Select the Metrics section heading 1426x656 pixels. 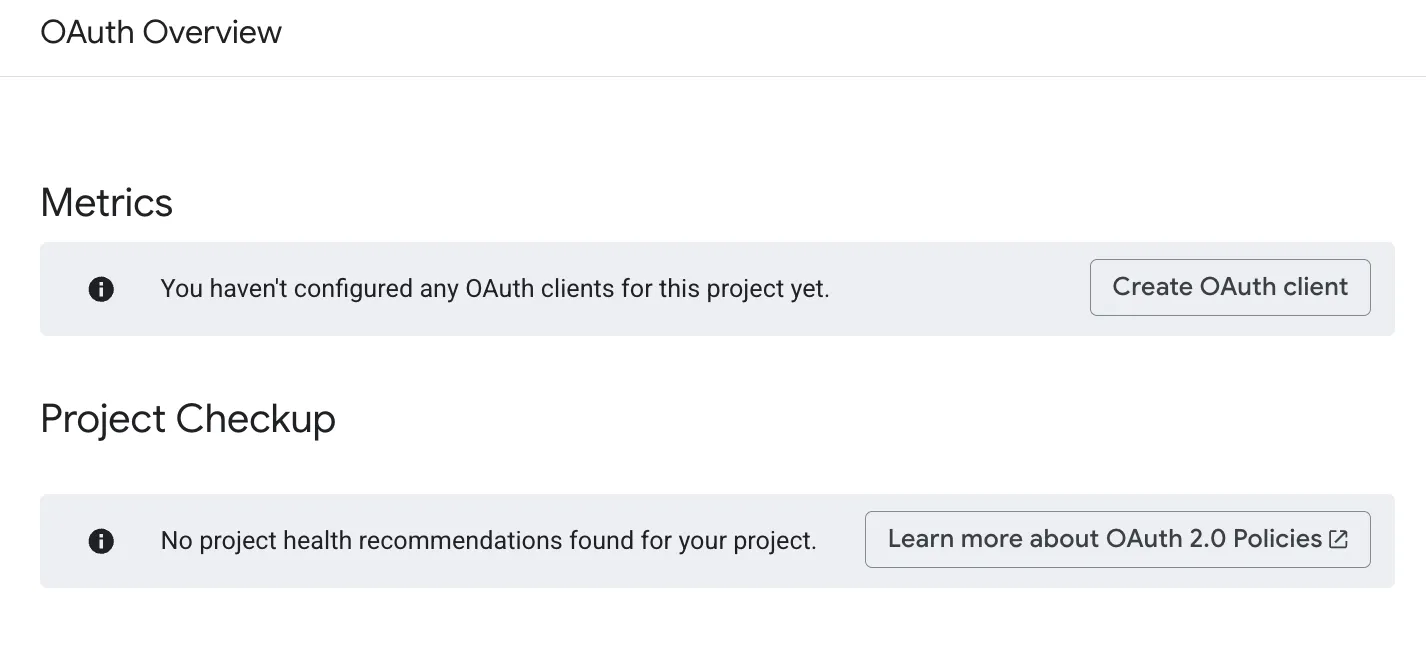(x=106, y=202)
